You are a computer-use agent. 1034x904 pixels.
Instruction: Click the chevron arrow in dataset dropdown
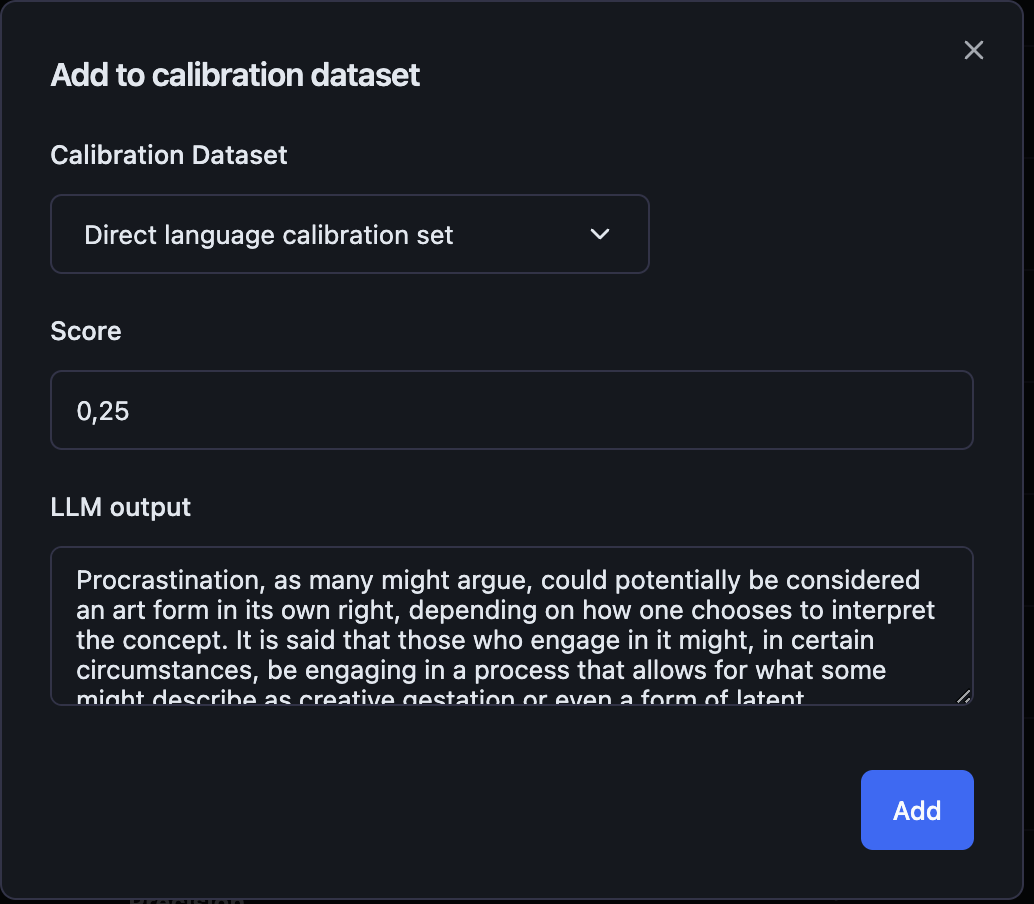coord(600,235)
